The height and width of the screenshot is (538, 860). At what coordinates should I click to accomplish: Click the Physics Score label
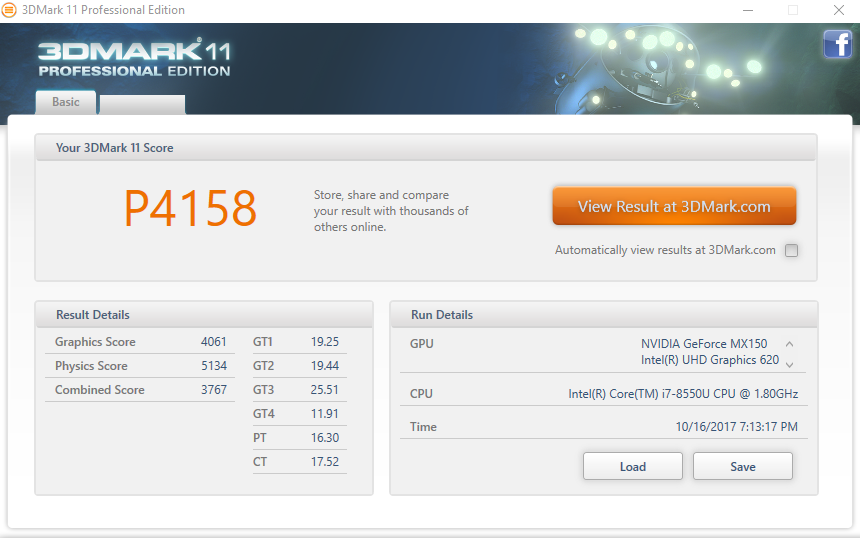click(91, 366)
